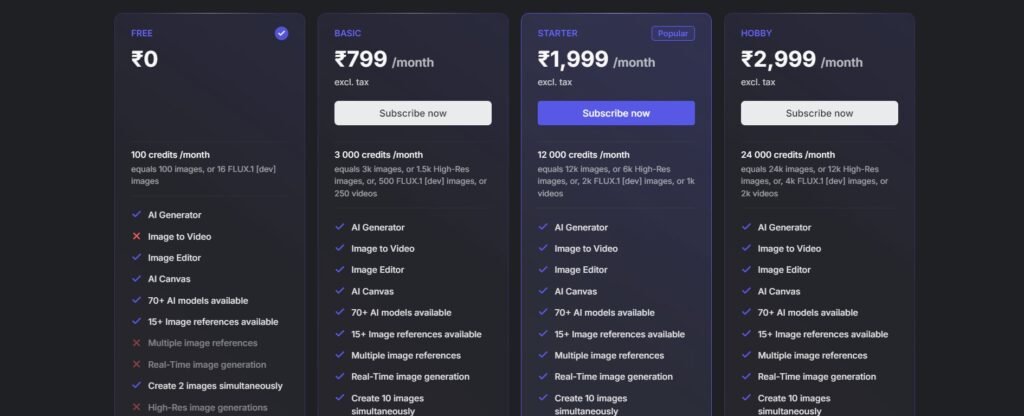
Task: Select the Free plan card title
Action: tap(142, 33)
